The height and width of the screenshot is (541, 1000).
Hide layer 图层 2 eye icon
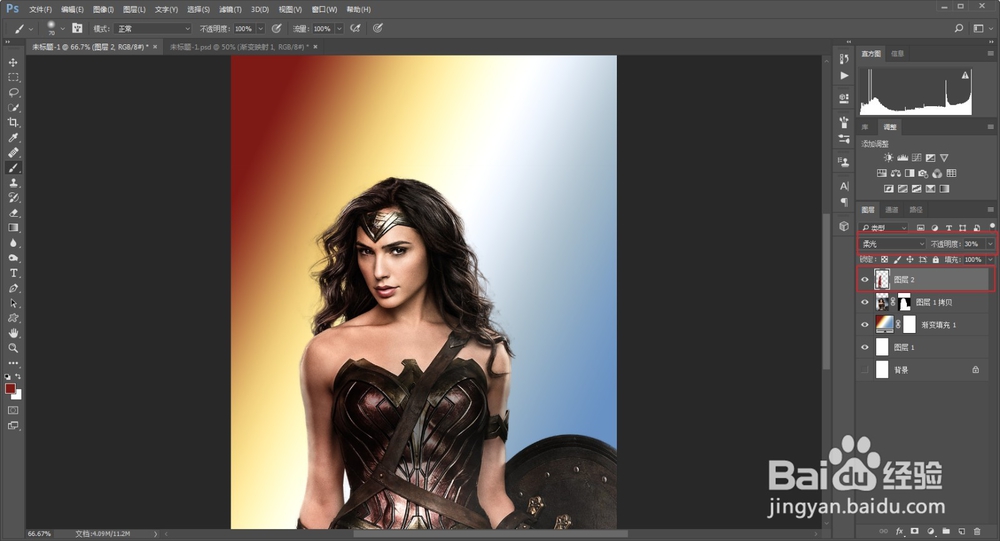865,279
